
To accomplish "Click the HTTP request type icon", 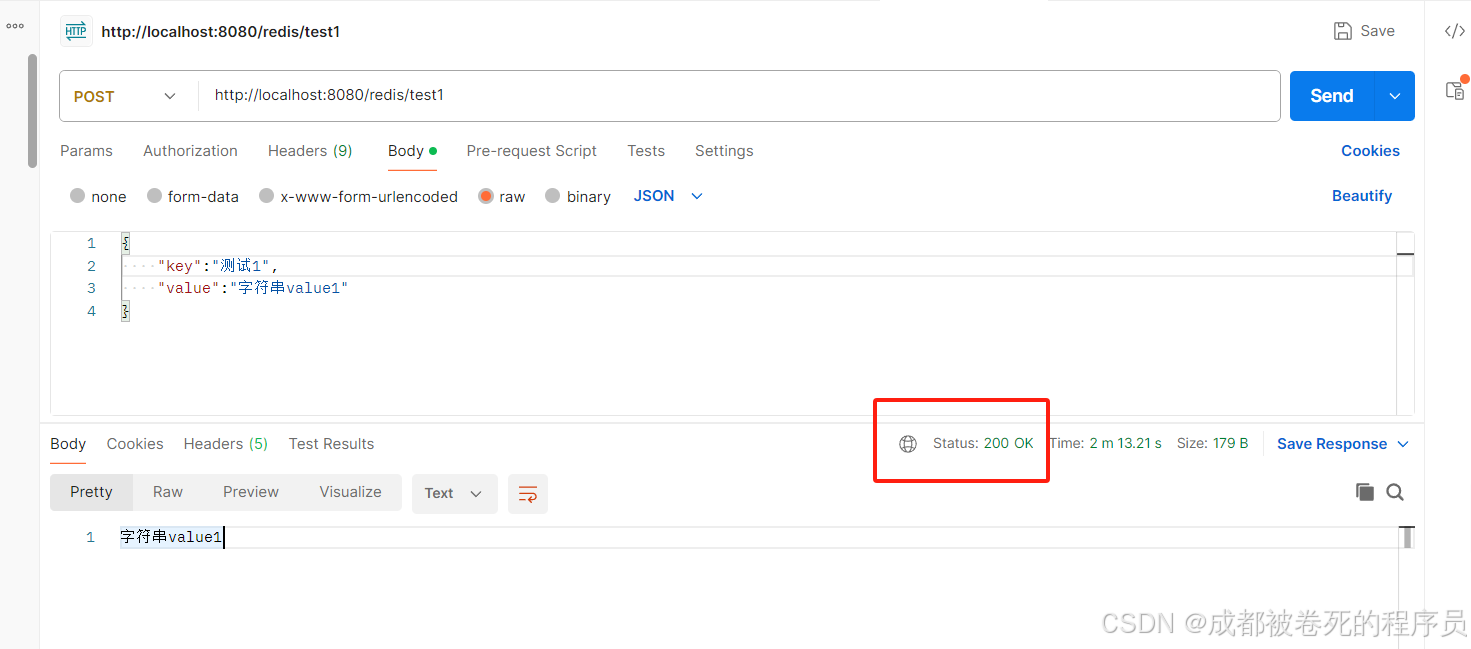I will (76, 31).
